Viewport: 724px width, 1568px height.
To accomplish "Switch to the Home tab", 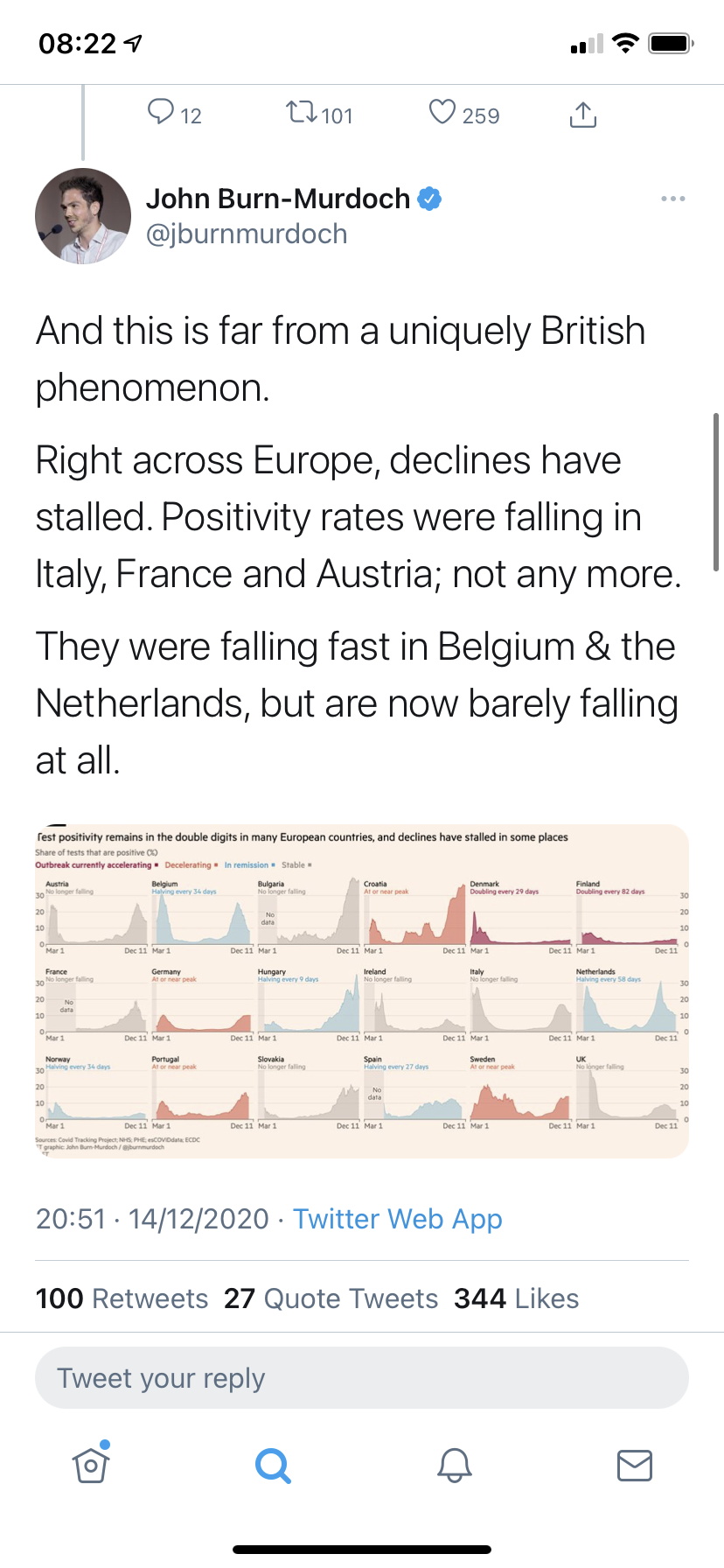I will tap(91, 1465).
